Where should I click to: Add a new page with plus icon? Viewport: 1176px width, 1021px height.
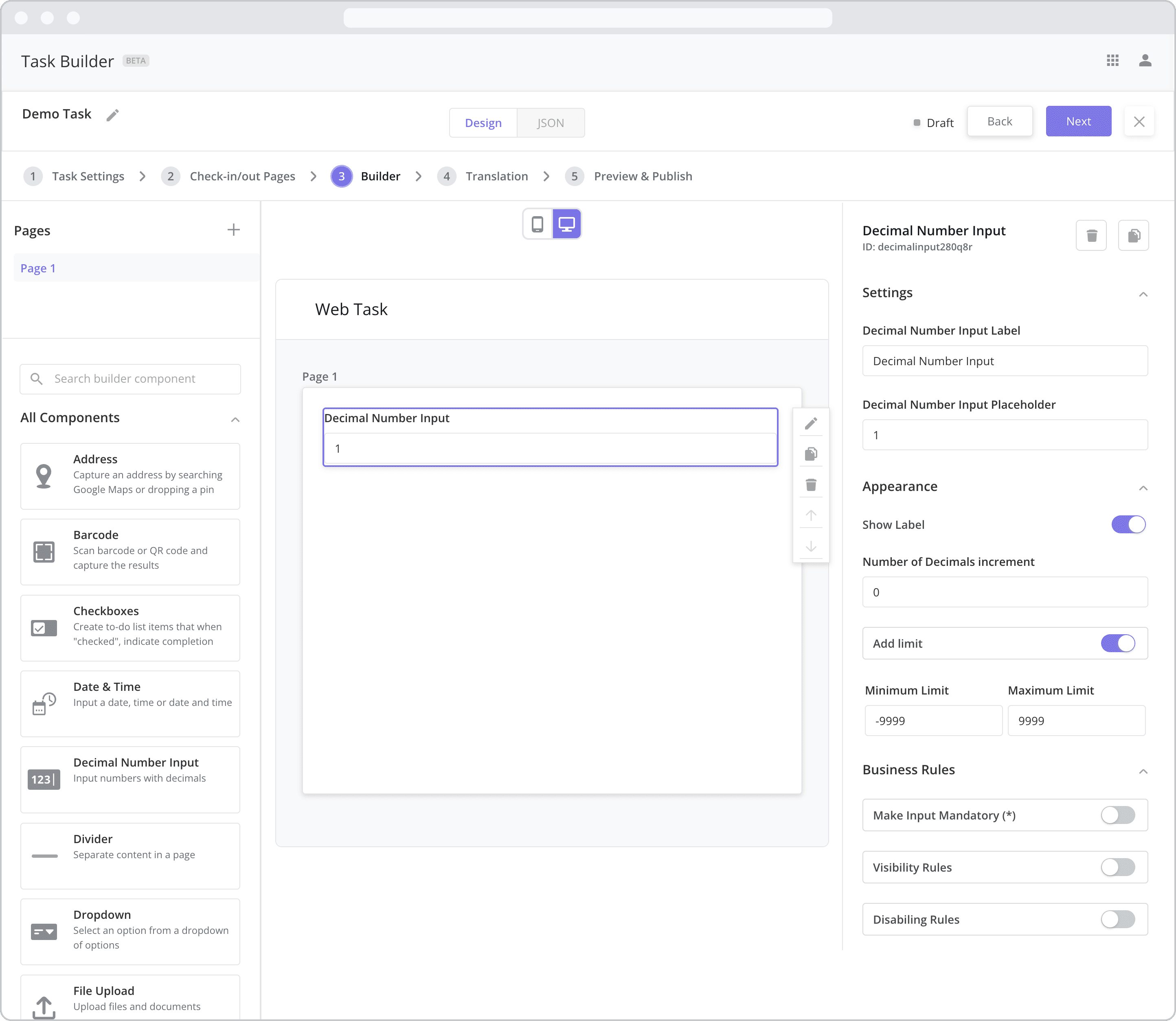[234, 230]
